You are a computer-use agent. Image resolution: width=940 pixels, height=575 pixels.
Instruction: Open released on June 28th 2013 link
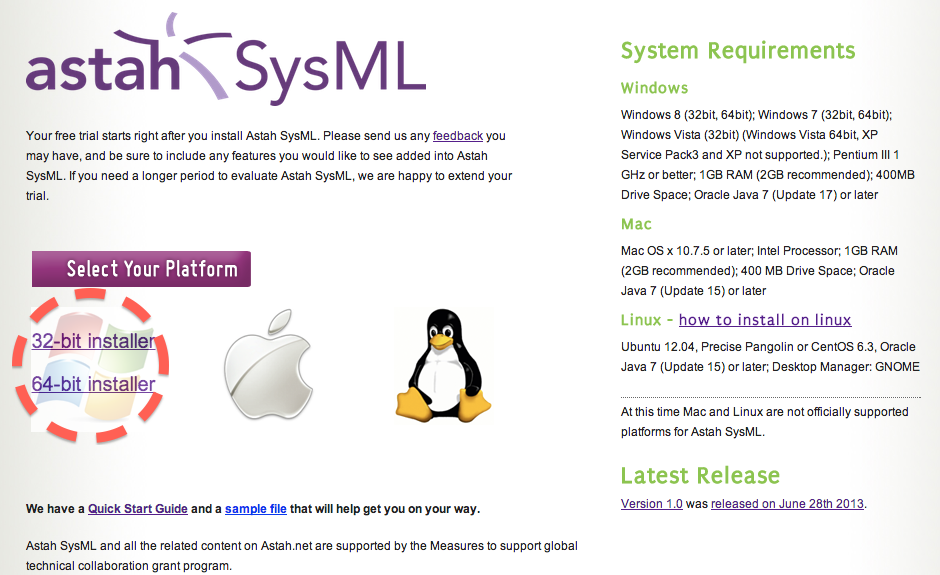787,503
